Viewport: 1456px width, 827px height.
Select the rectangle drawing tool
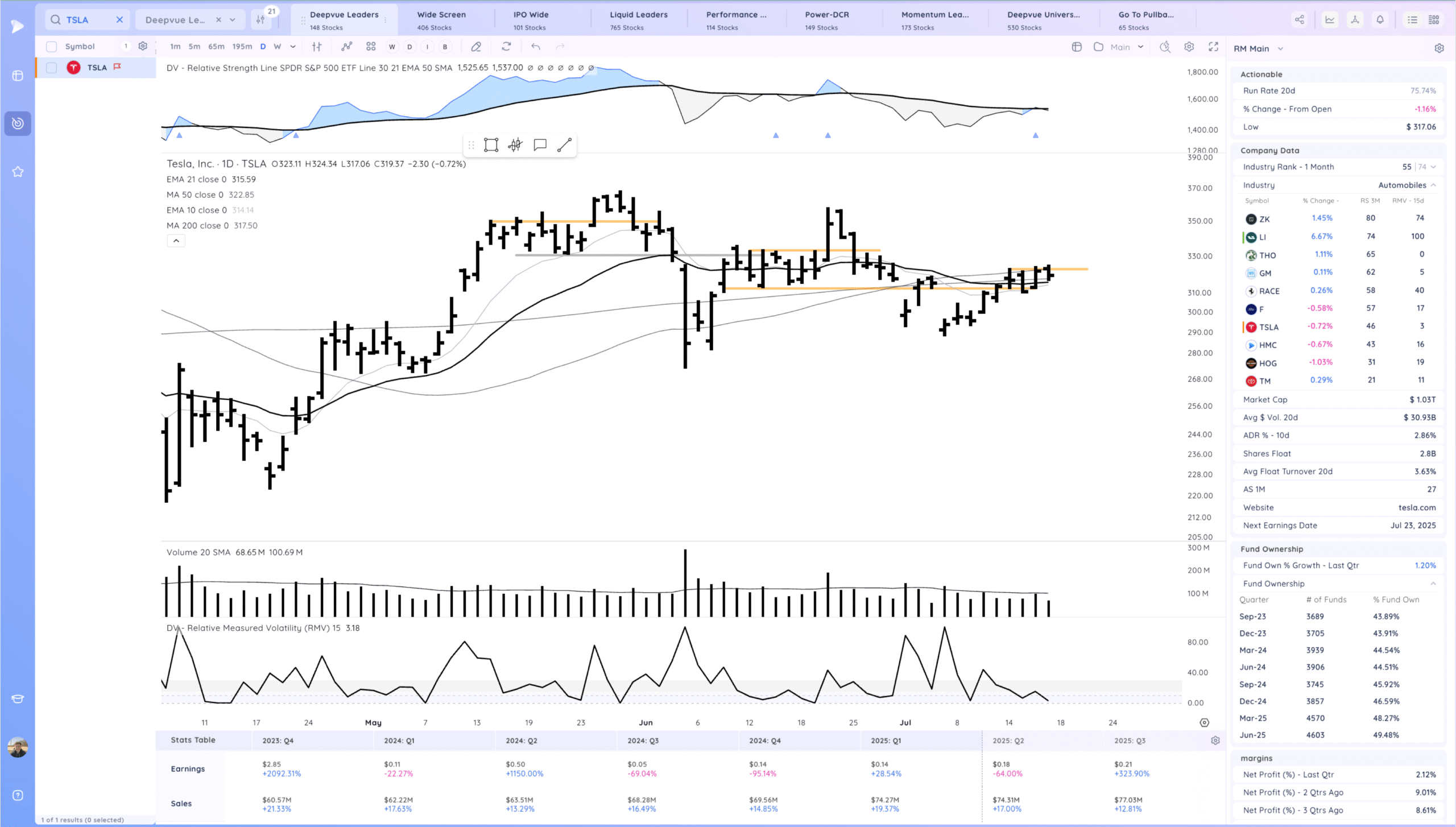pos(491,145)
